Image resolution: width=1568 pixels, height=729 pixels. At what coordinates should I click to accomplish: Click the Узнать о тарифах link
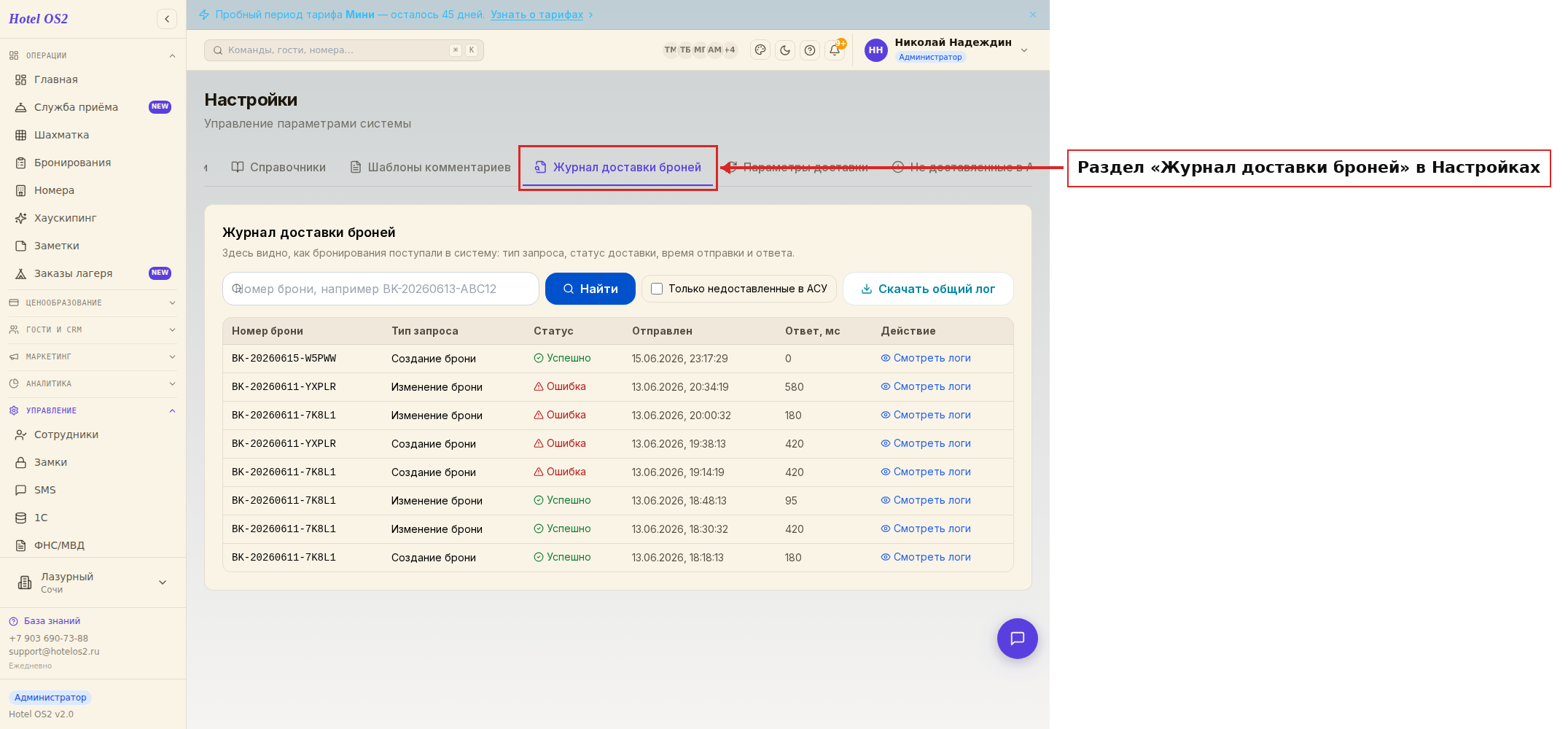537,15
